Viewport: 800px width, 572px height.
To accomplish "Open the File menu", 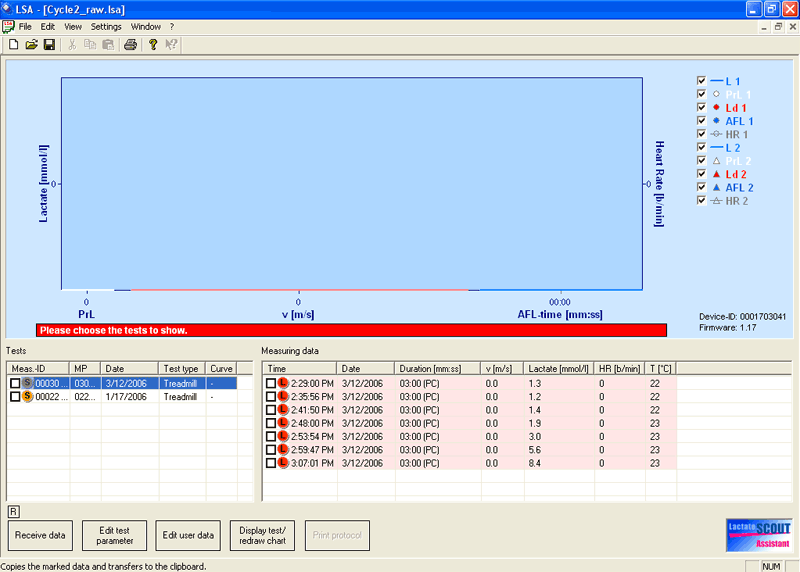I will tap(25, 26).
